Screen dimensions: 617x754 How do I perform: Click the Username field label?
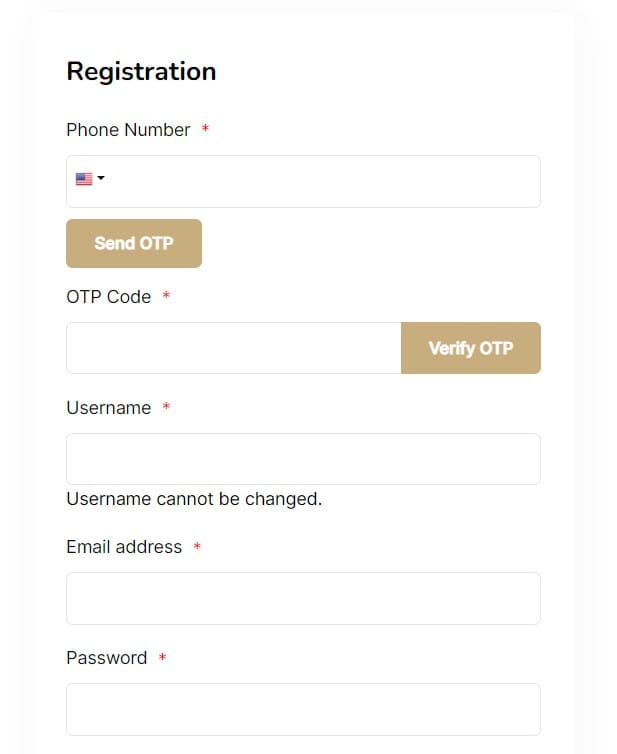[109, 408]
